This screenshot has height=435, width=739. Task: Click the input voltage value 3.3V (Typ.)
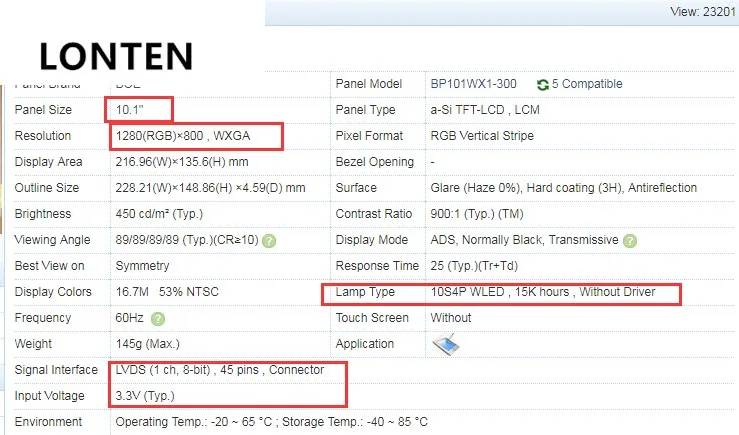click(145, 396)
